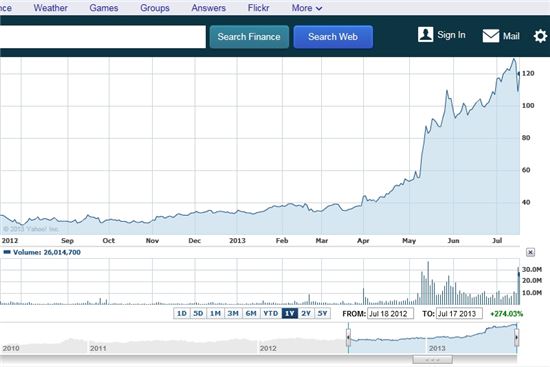Click the Volume: 26,014,700 label

point(47,252)
